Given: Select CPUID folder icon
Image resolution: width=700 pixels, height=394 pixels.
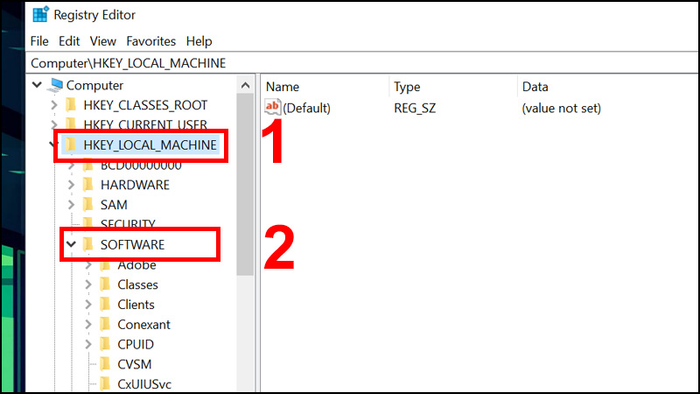Looking at the screenshot, I should point(105,344).
